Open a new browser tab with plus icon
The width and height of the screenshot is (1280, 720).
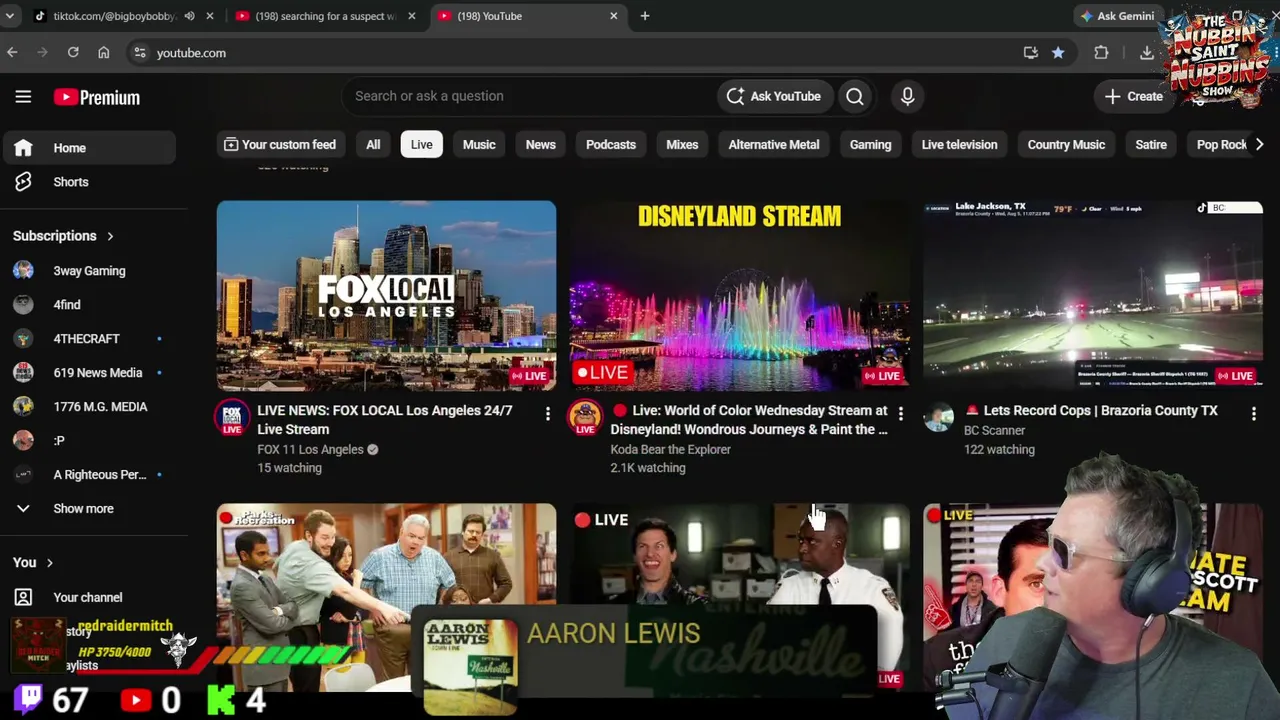tap(645, 16)
